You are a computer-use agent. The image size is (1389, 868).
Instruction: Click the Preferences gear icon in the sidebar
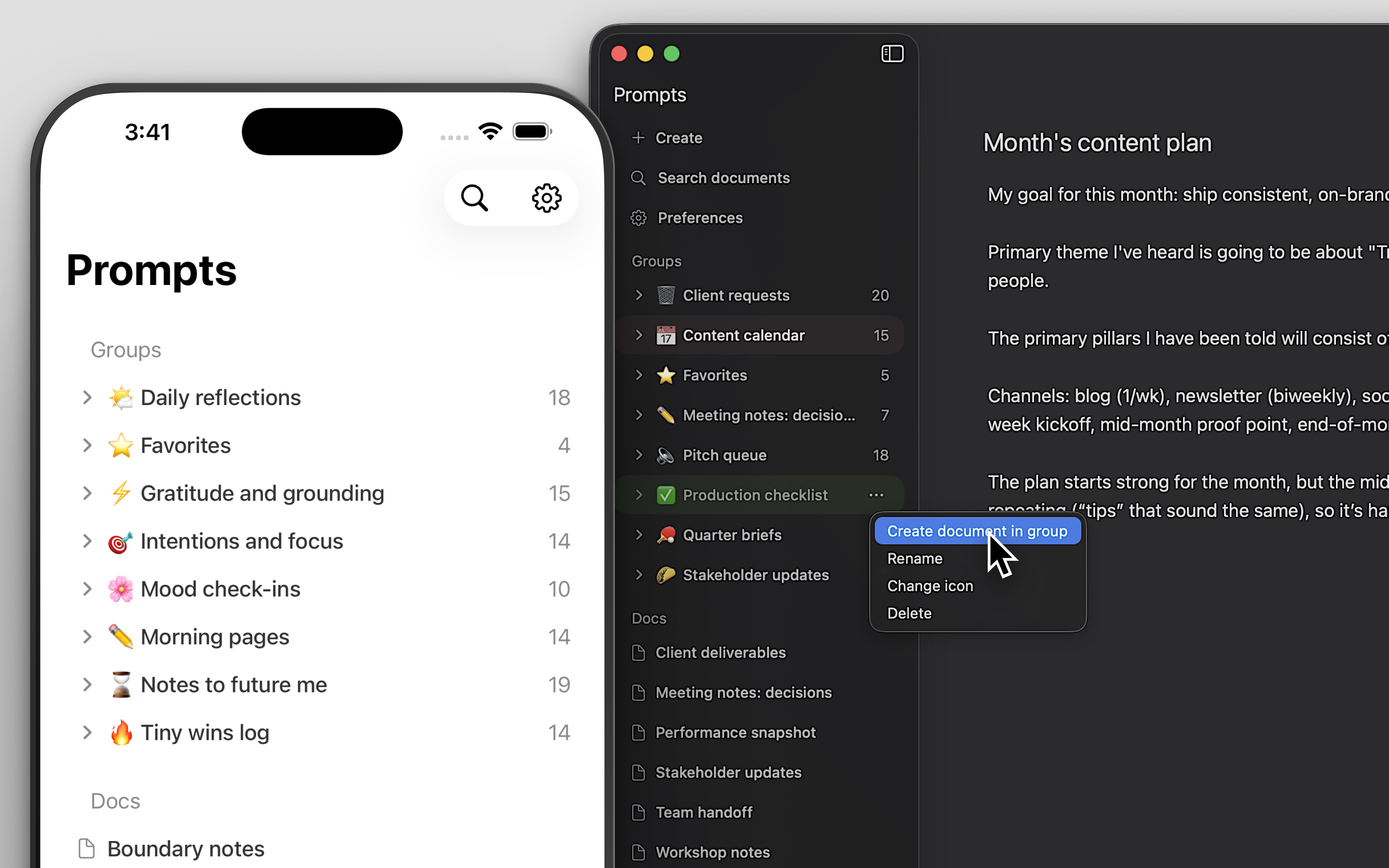tap(639, 217)
